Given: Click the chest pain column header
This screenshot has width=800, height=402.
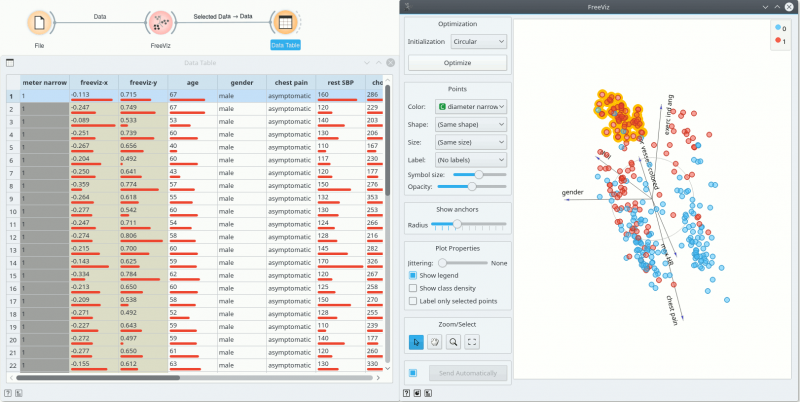Looking at the screenshot, I should (x=290, y=82).
